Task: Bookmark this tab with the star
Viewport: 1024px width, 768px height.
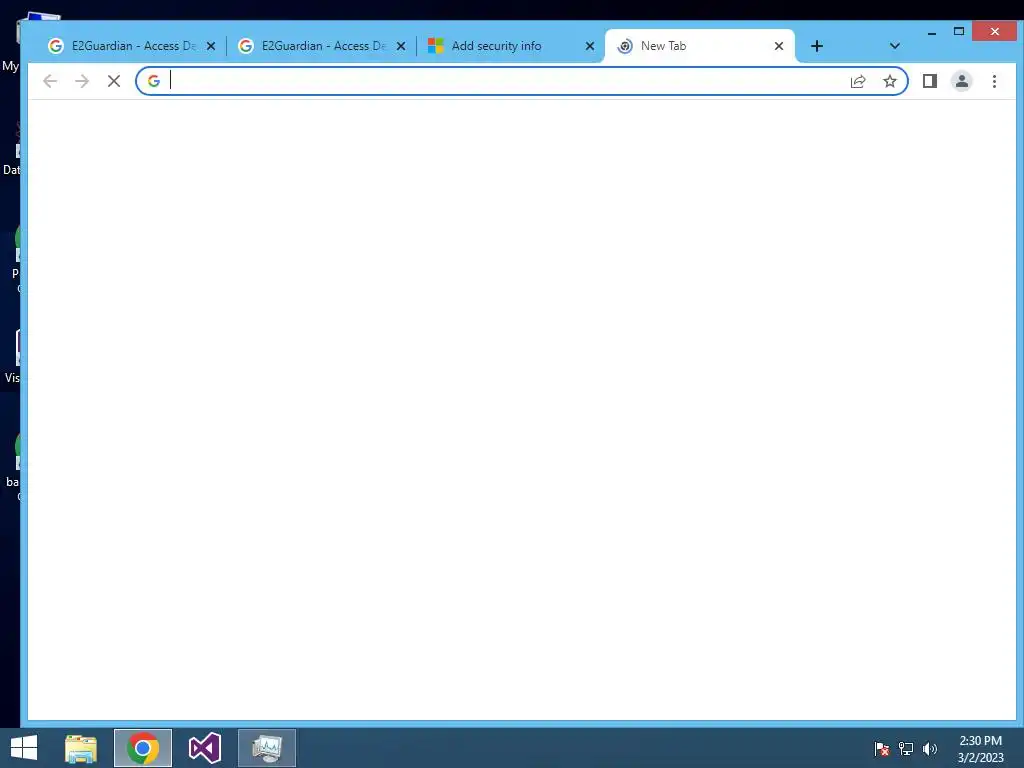Action: click(889, 81)
